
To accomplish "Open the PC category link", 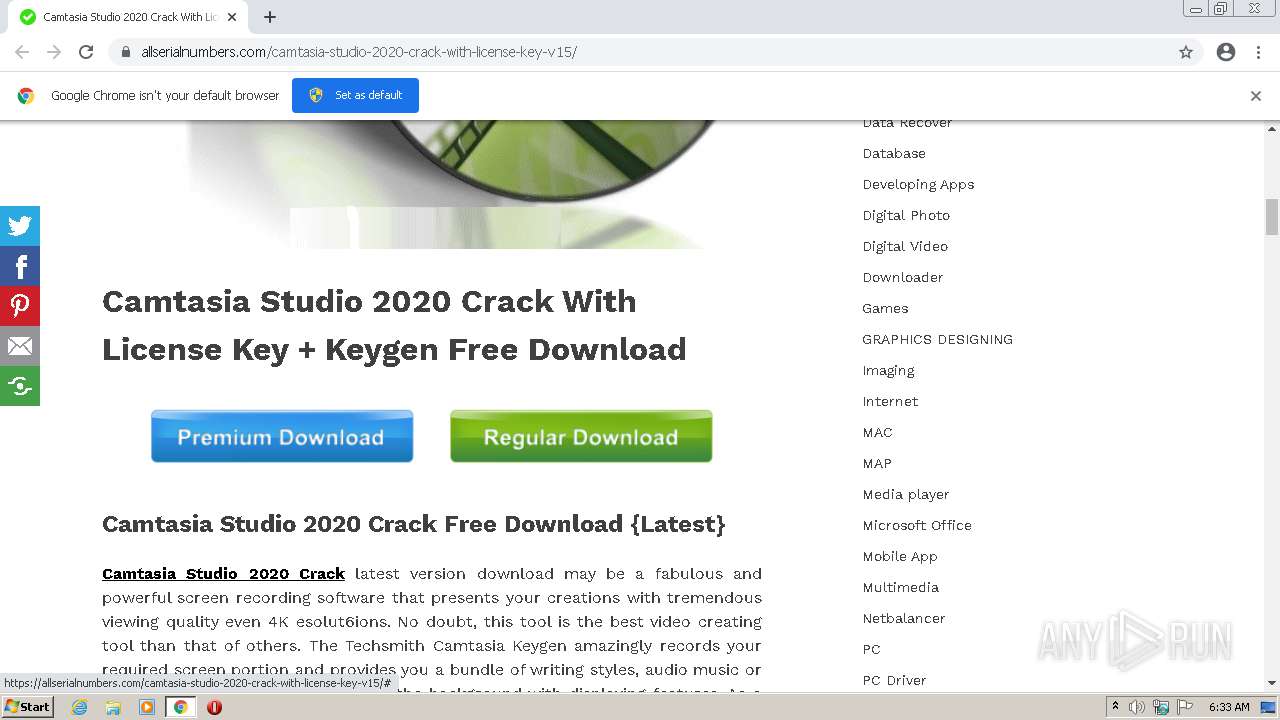I will tap(871, 649).
